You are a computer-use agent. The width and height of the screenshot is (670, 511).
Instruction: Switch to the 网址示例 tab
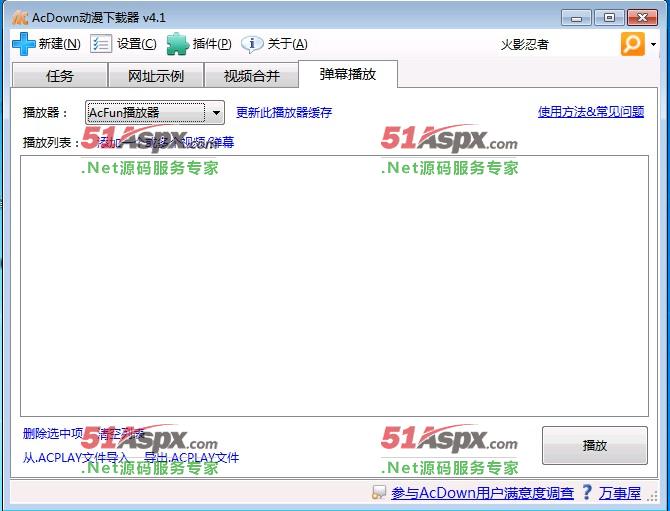click(156, 76)
